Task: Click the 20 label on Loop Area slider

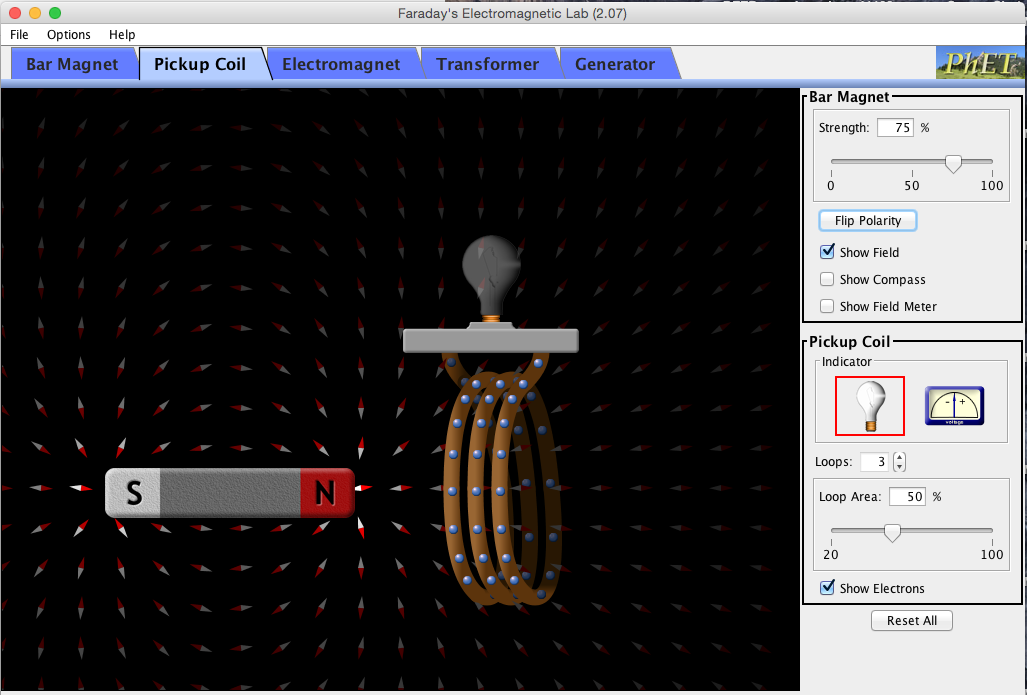Action: 831,554
